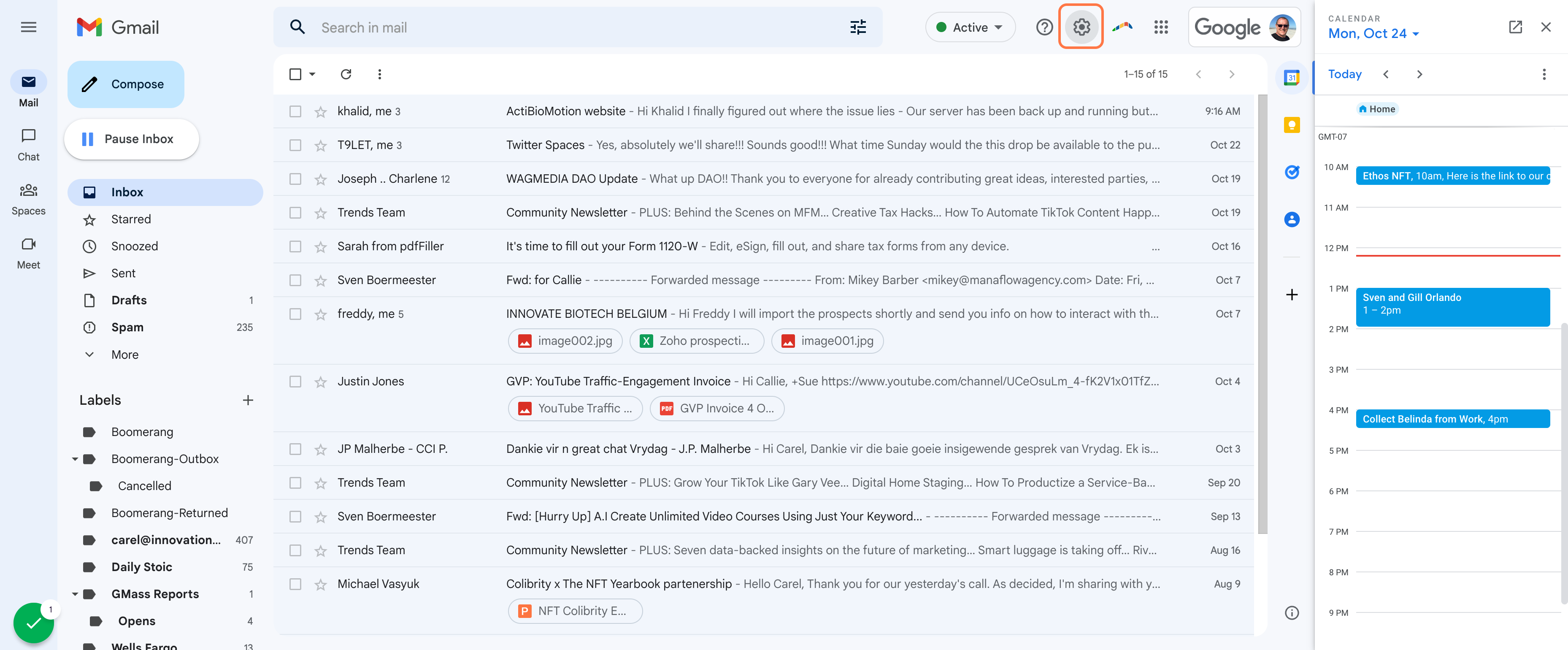Select the Michael Vasyuk email checkbox

295,584
